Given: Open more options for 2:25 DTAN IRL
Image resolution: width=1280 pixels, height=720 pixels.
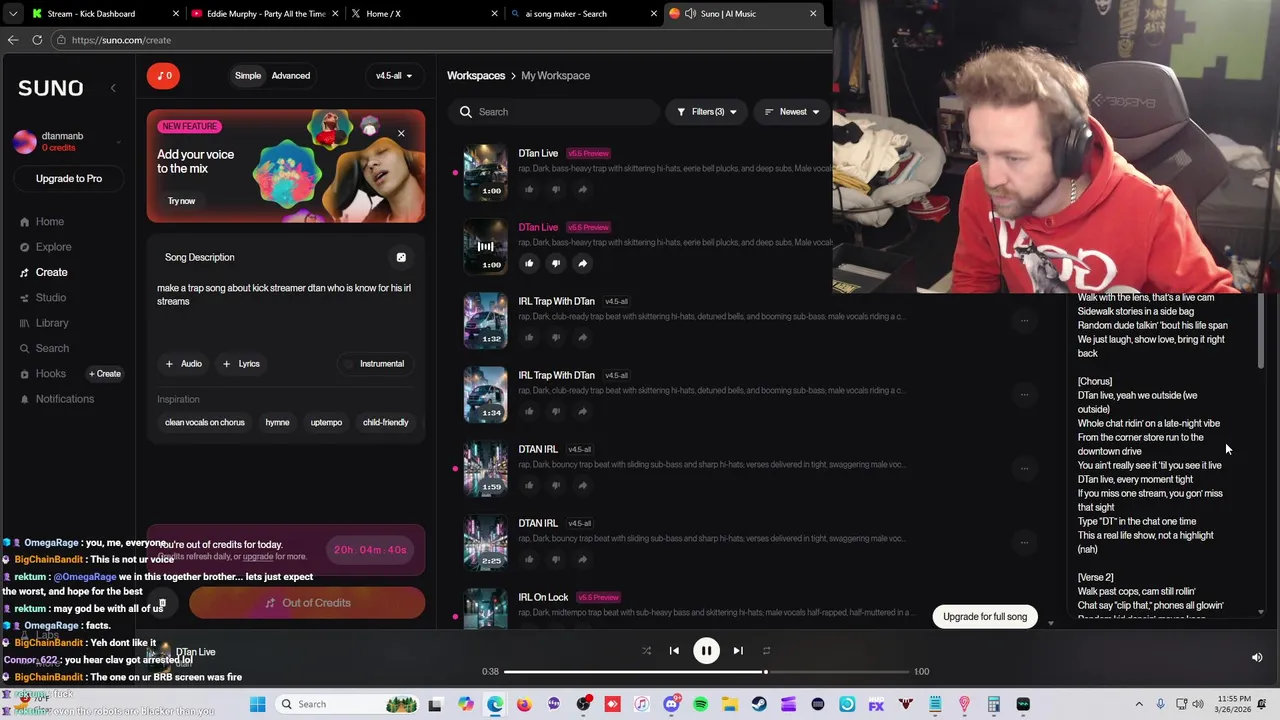Looking at the screenshot, I should pos(1024,543).
